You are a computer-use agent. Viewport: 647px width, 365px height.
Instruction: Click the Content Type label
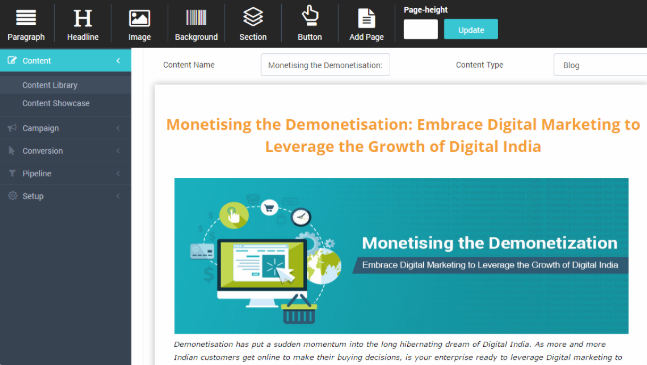(479, 65)
